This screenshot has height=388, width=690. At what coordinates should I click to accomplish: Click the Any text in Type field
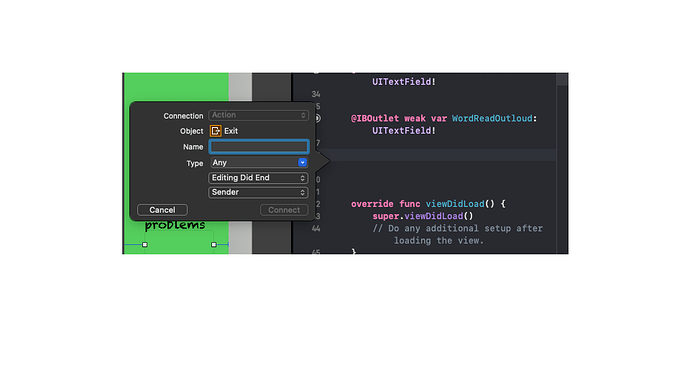pyautogui.click(x=220, y=163)
